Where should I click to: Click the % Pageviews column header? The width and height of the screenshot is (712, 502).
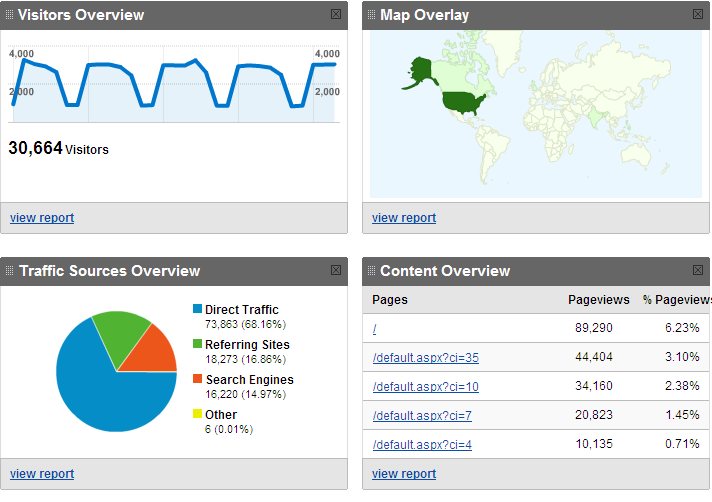pos(677,300)
